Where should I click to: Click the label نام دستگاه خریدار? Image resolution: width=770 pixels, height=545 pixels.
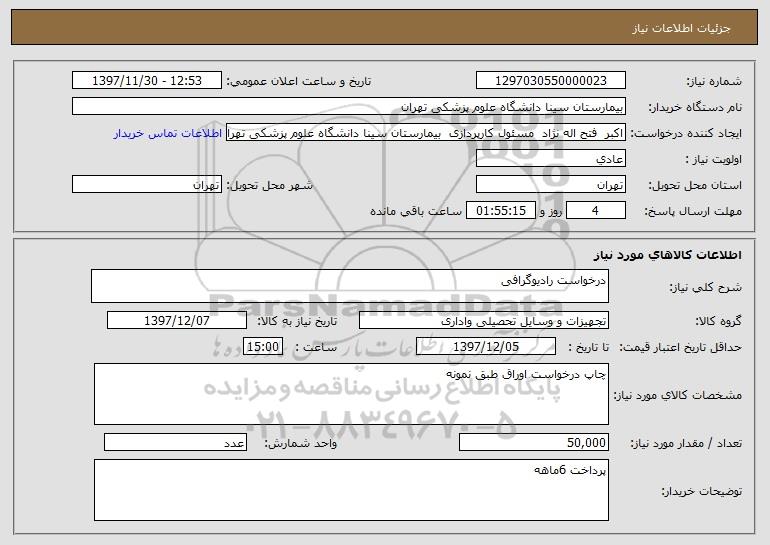695,108
